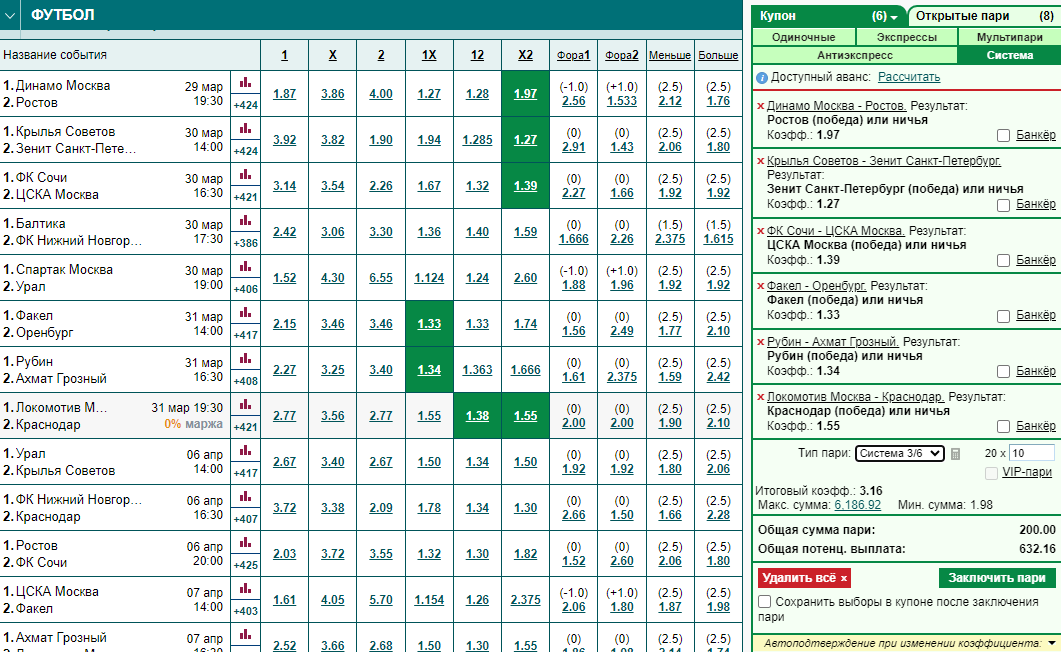Open statistics icon for ФК Нижний Новгород - Краснодар
The image size is (1061, 652).
[x=245, y=497]
